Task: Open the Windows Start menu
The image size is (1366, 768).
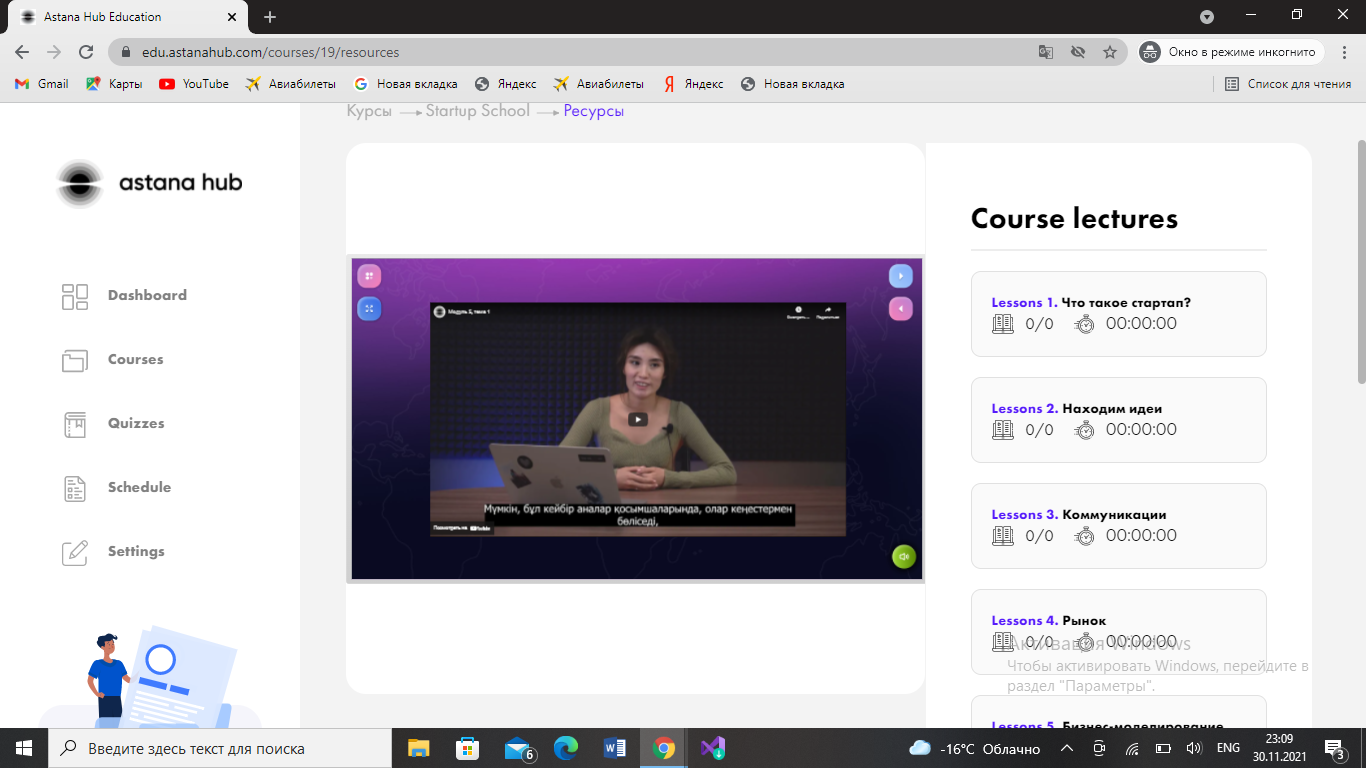Action: (x=24, y=748)
